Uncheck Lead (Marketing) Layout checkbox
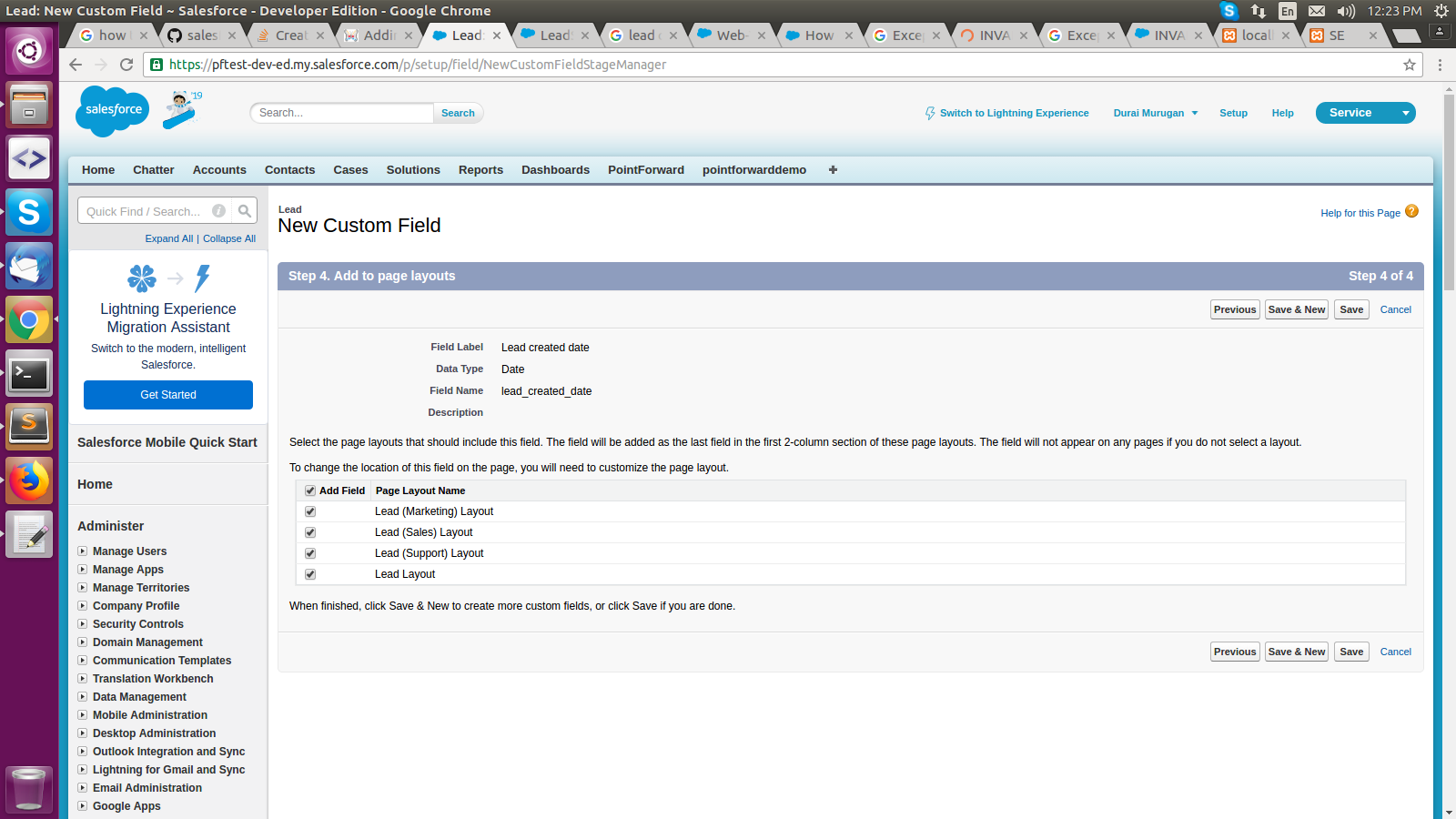1456x819 pixels. point(310,511)
